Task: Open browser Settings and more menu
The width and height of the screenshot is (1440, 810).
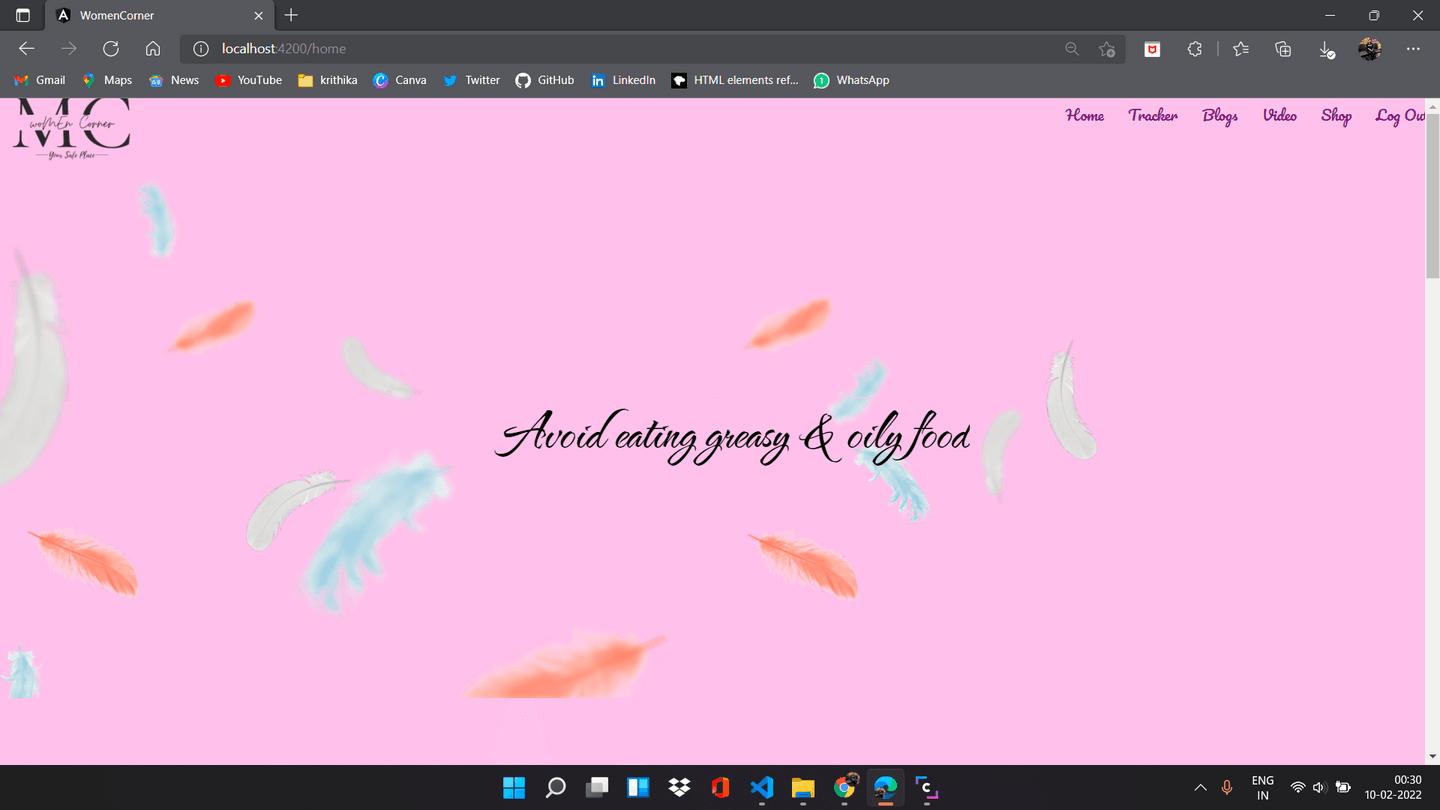Action: click(x=1413, y=49)
